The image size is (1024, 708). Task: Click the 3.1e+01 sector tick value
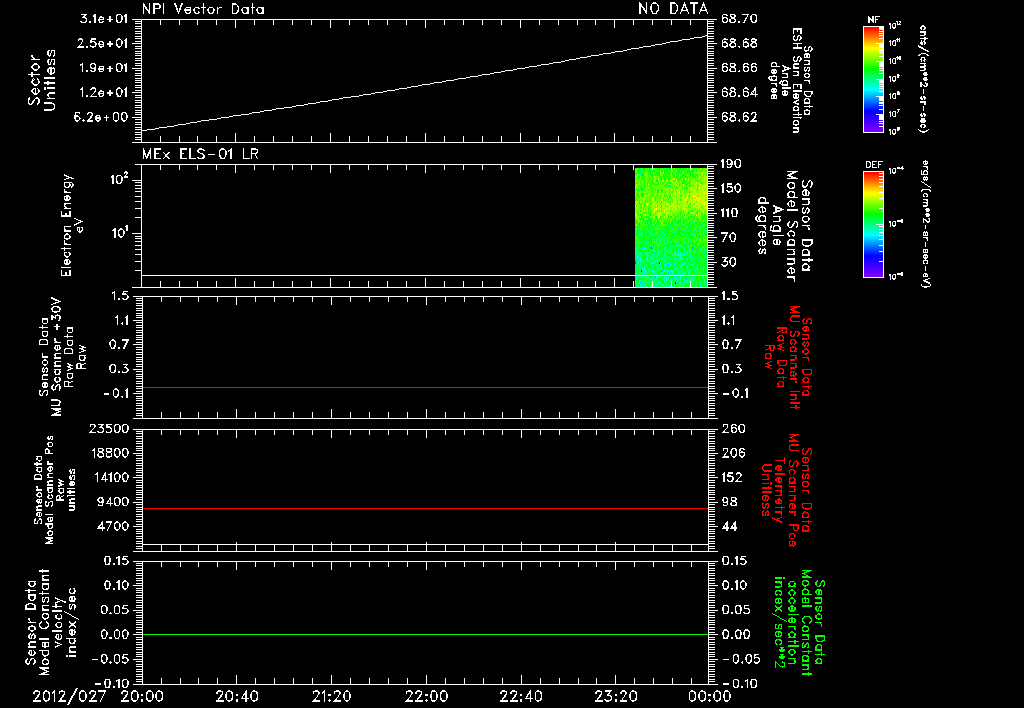click(x=104, y=18)
